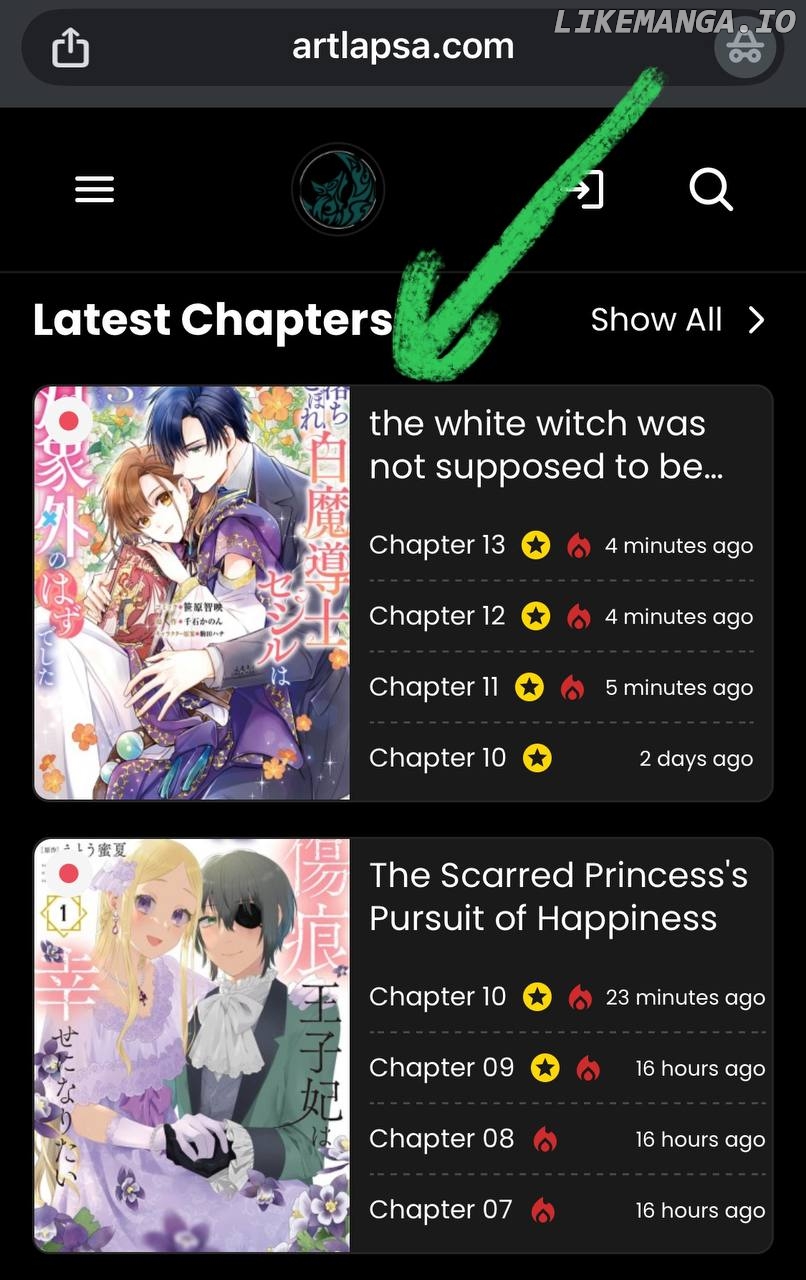
Task: Select Chapter 07 of Scarred Princess
Action: [441, 1210]
